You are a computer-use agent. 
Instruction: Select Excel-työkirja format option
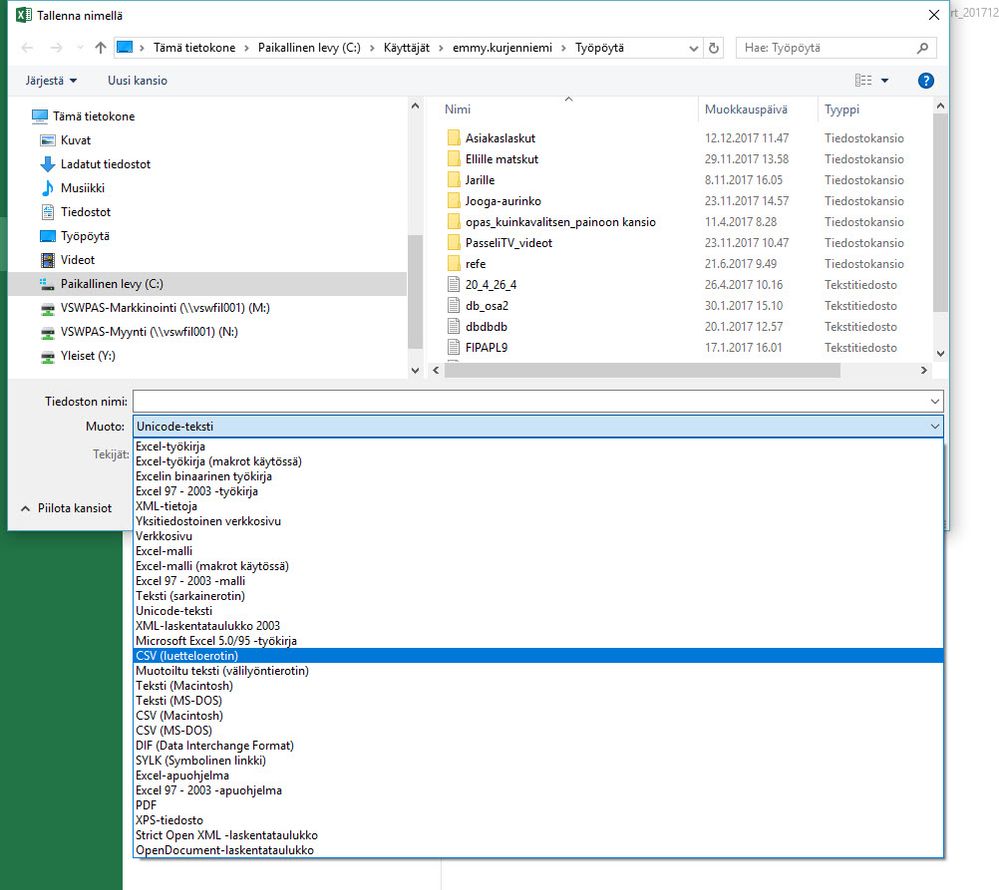[538, 447]
